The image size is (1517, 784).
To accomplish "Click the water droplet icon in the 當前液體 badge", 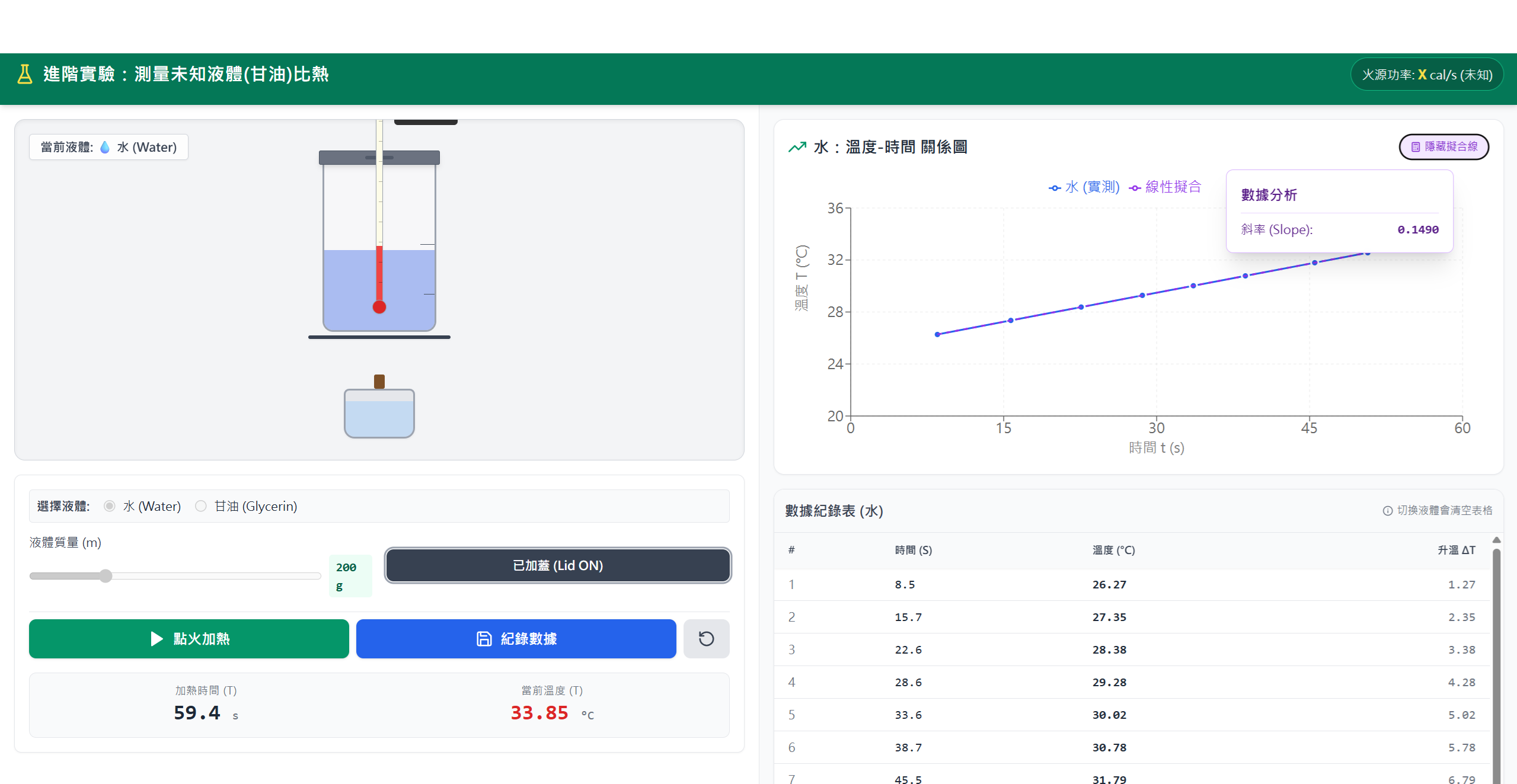I will (104, 146).
